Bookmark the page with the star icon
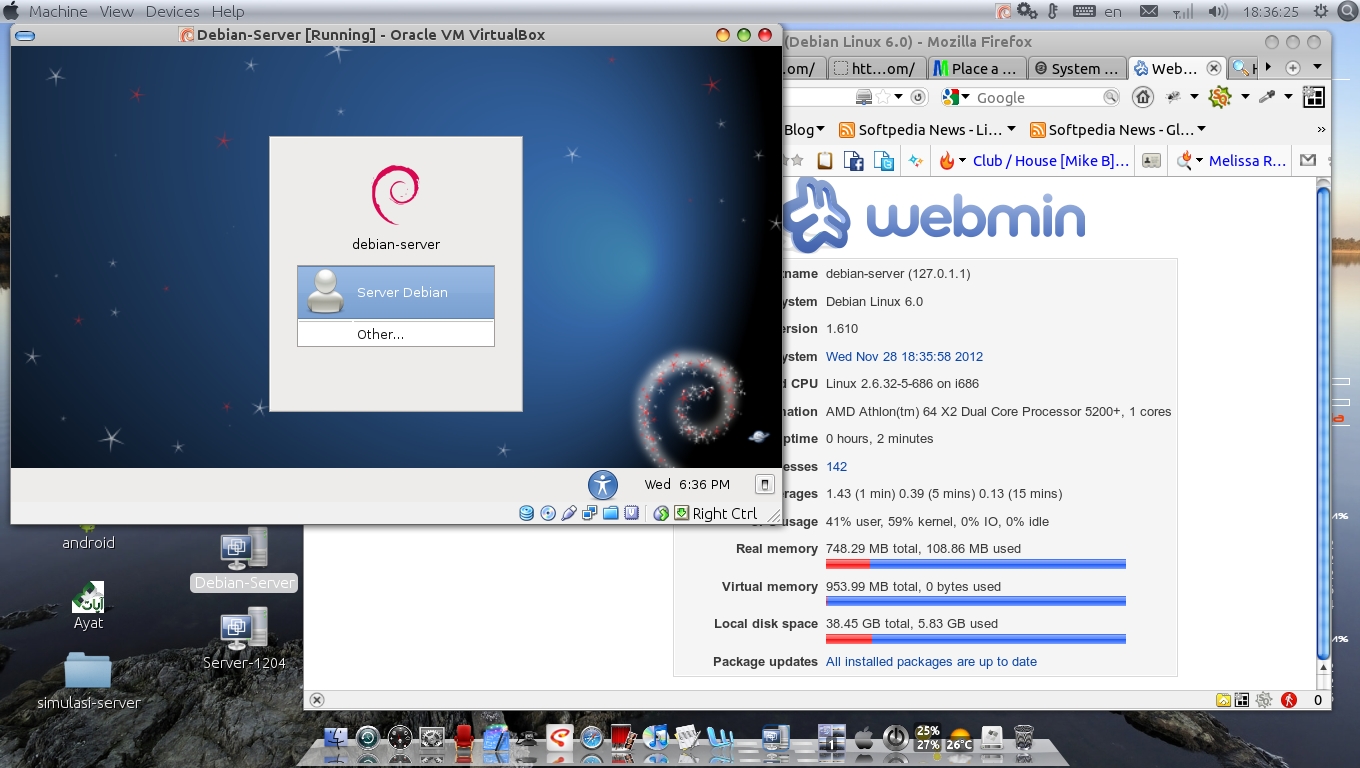 (x=883, y=97)
